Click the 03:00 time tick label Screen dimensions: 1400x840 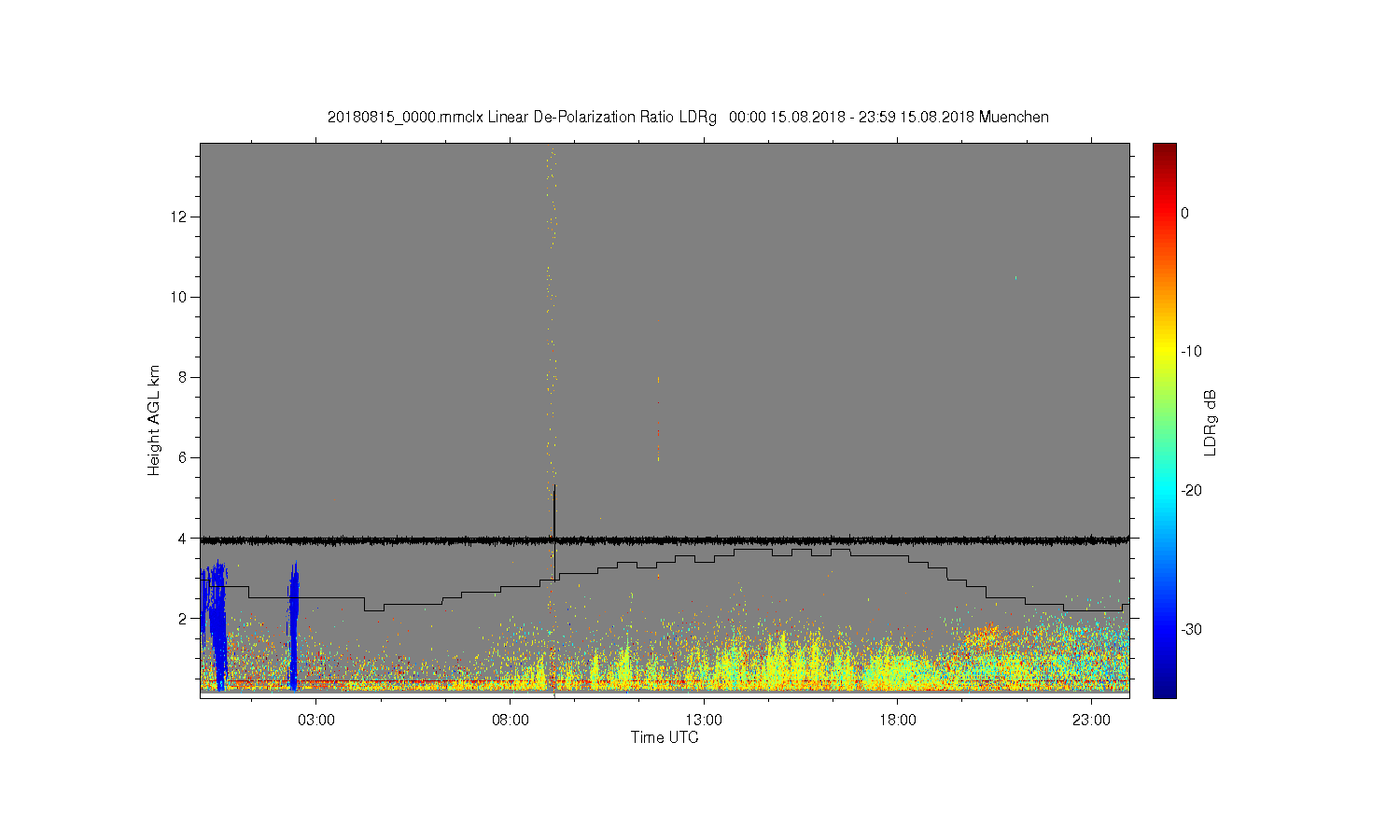tap(316, 721)
